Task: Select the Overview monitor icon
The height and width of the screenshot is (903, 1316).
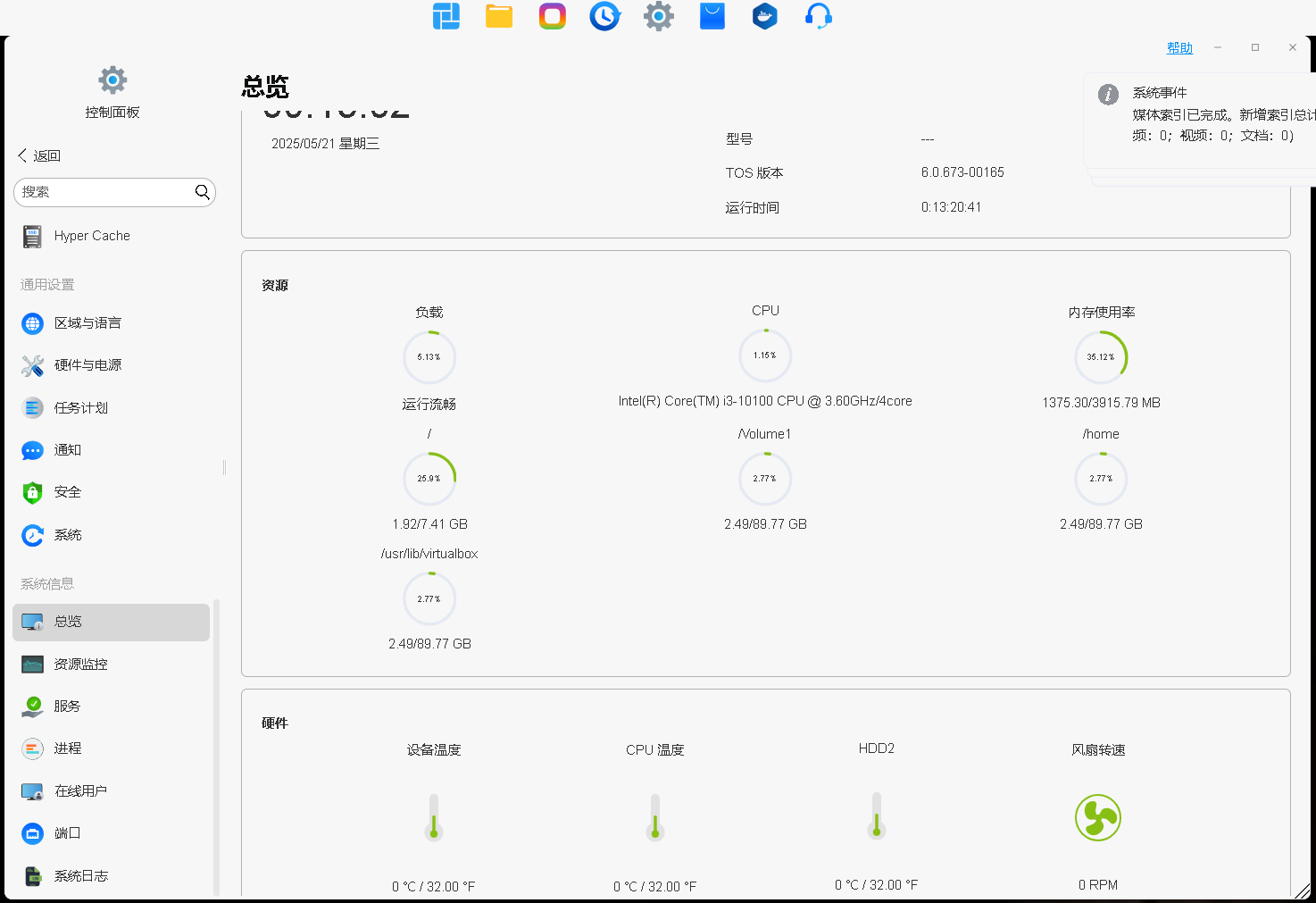Action: point(32,622)
